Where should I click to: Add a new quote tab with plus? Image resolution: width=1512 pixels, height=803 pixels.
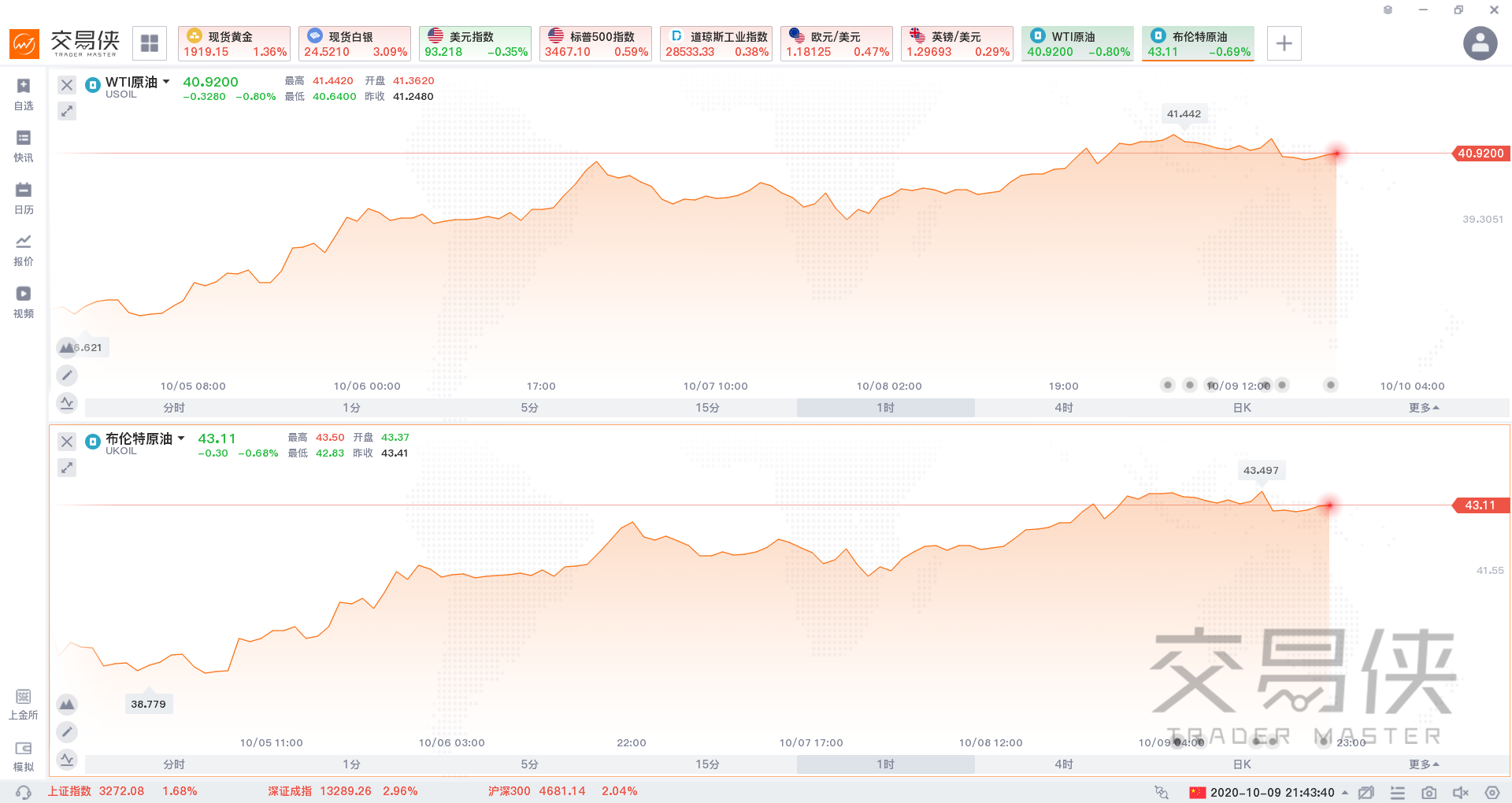click(1284, 43)
